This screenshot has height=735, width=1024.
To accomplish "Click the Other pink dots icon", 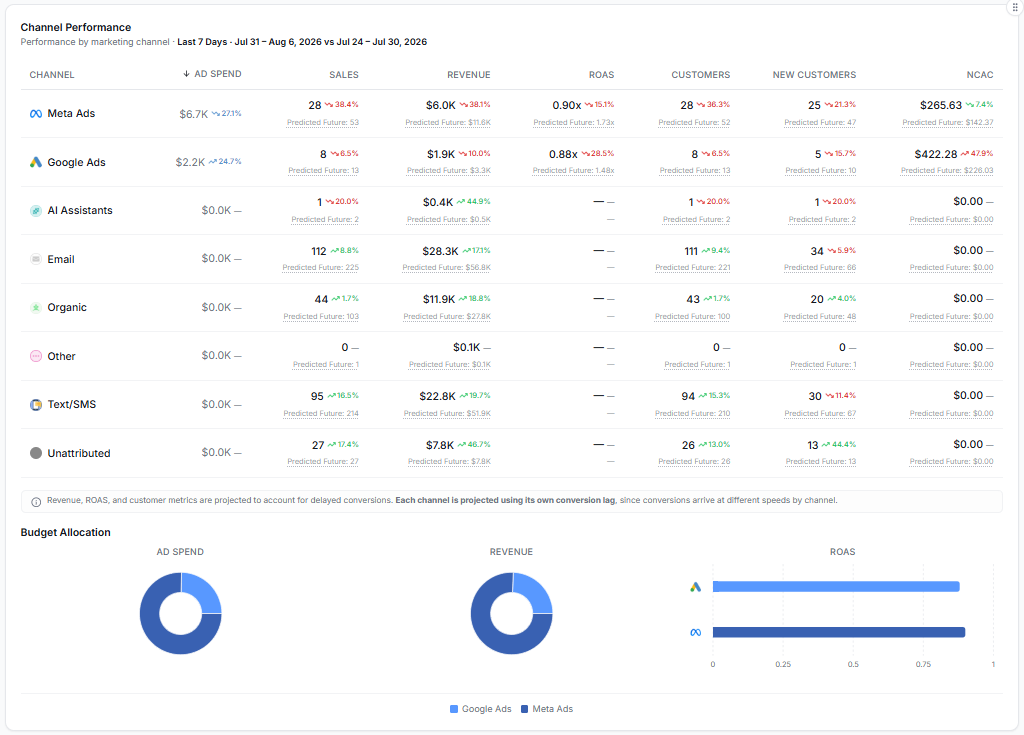I will pyautogui.click(x=36, y=356).
